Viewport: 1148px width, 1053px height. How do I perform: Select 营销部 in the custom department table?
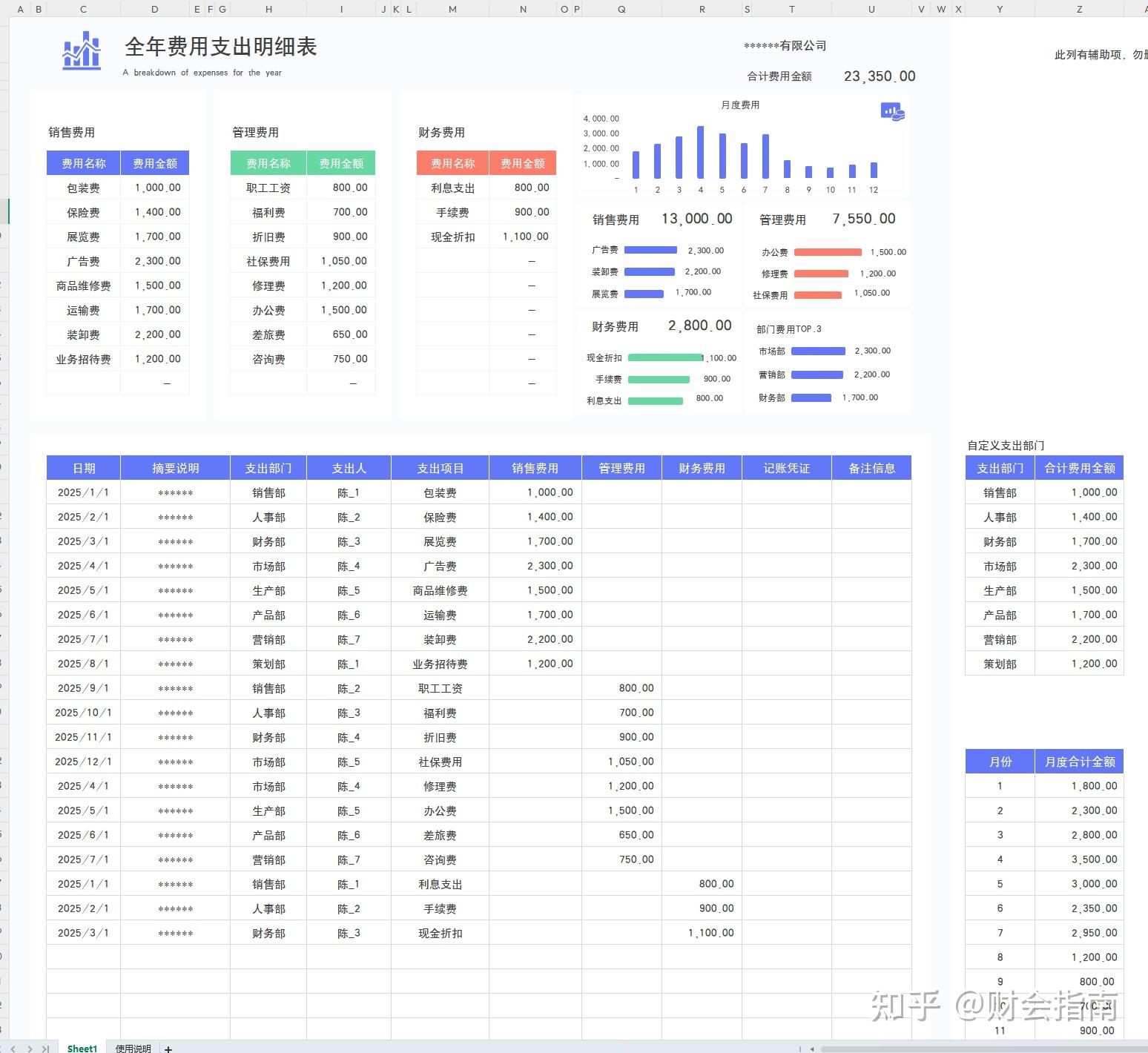pos(1000,639)
